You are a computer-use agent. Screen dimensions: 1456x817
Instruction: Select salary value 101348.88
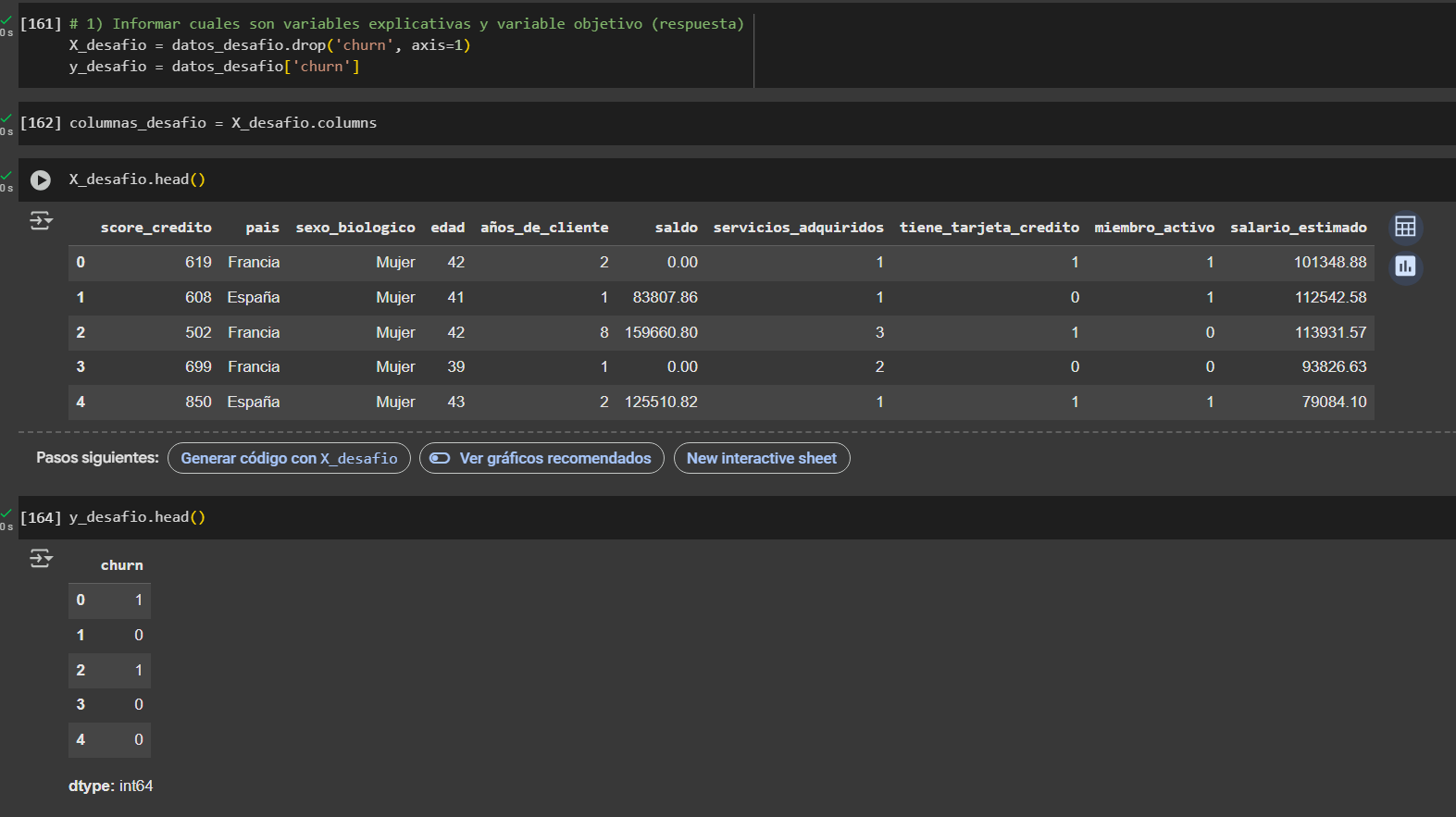(x=1330, y=263)
